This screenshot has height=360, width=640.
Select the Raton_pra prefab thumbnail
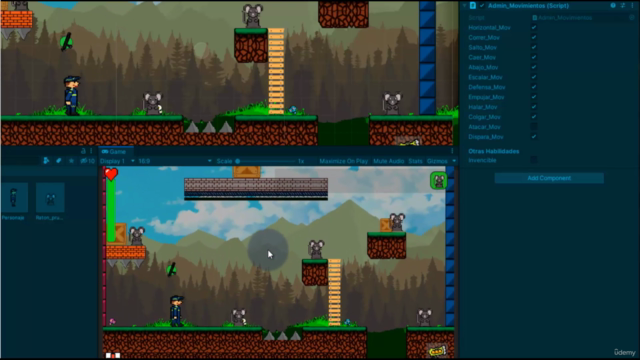pyautogui.click(x=50, y=198)
